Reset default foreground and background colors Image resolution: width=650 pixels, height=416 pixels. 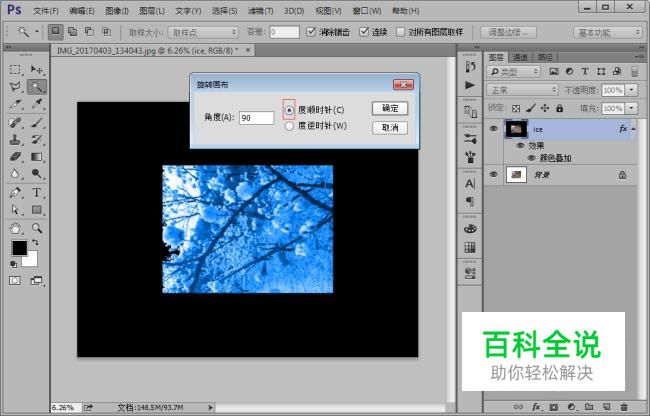click(x=14, y=264)
